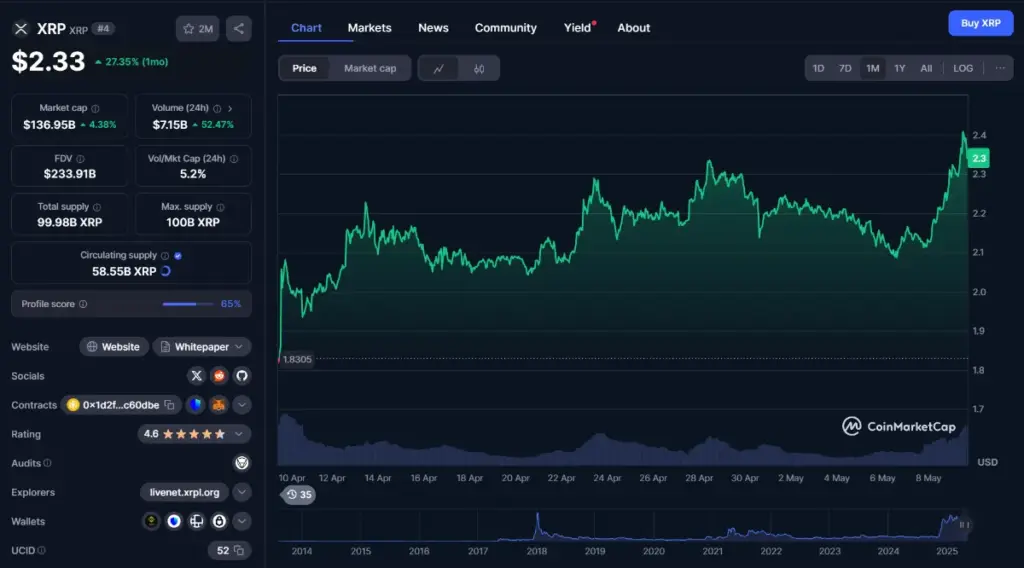Switch chart to Market cap view
The width and height of the screenshot is (1024, 568).
click(370, 68)
